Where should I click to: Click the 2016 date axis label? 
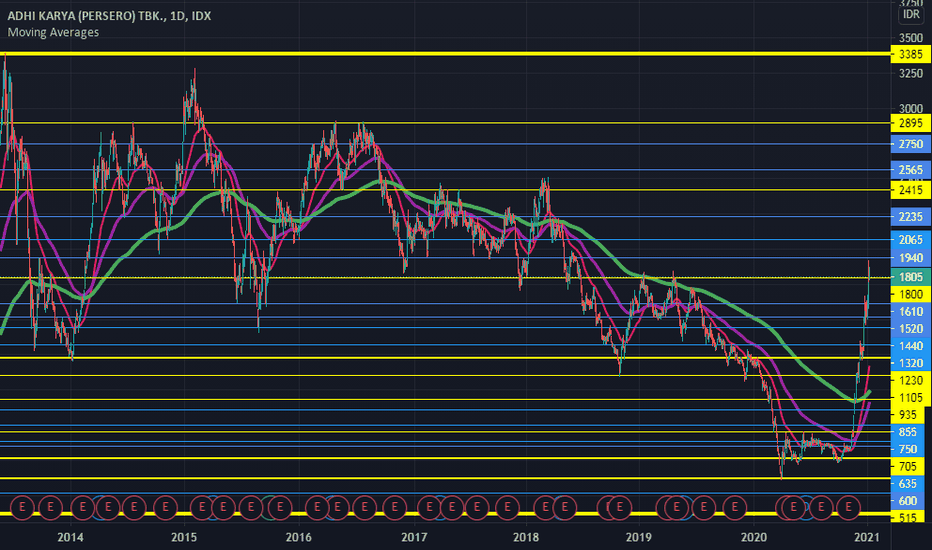(298, 538)
